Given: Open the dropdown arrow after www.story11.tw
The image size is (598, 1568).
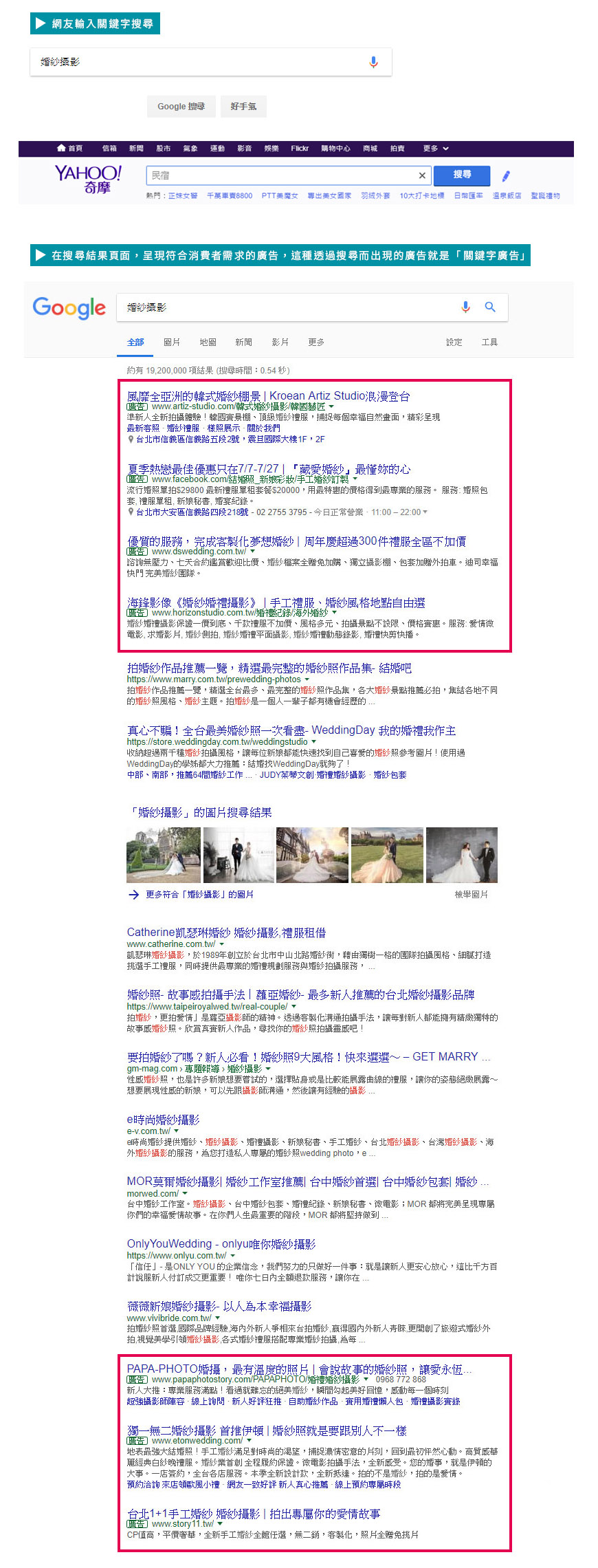Looking at the screenshot, I should [220, 1524].
